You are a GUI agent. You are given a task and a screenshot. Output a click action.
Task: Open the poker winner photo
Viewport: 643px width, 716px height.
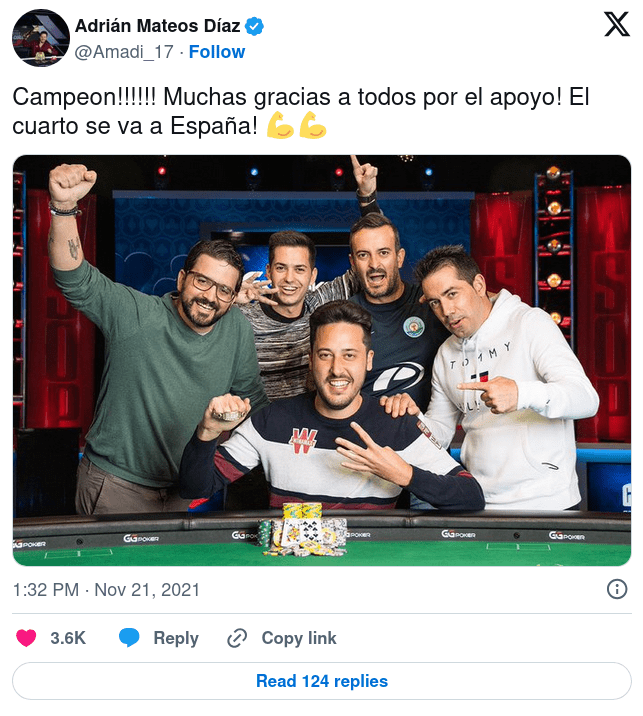pos(322,360)
